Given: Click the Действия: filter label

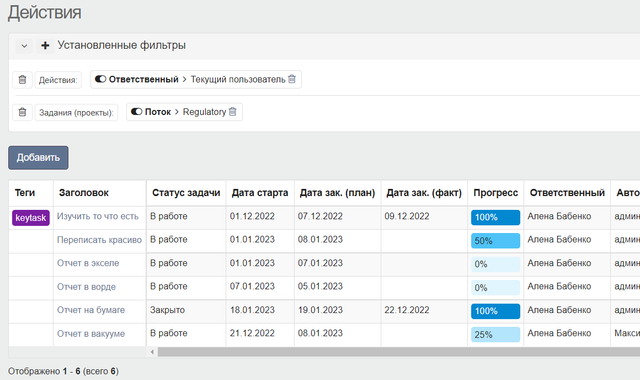Looking at the screenshot, I should [58, 80].
